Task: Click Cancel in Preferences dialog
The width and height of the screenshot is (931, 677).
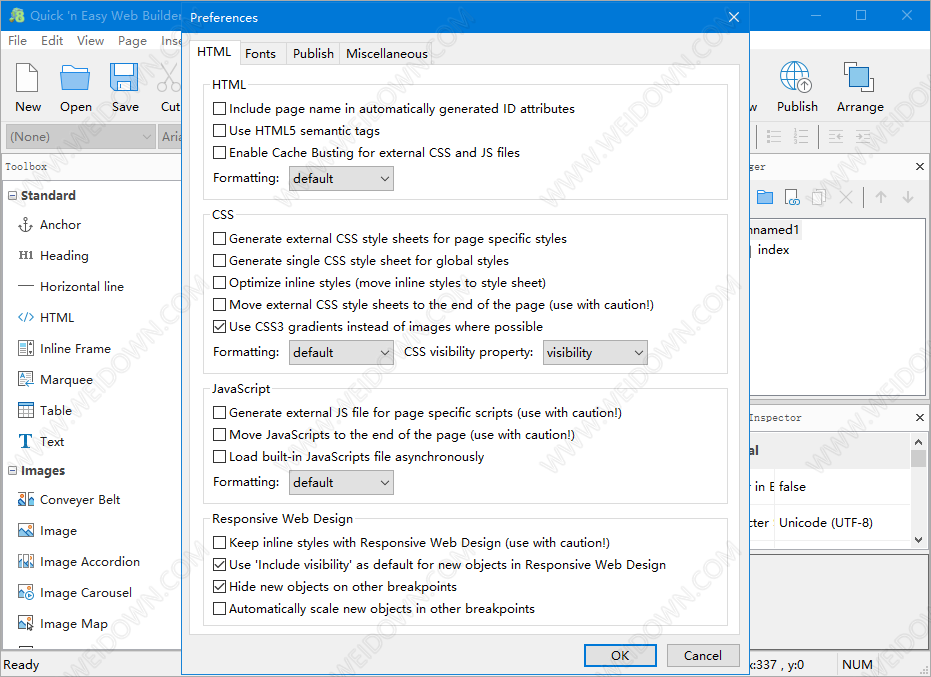Action: pos(703,656)
